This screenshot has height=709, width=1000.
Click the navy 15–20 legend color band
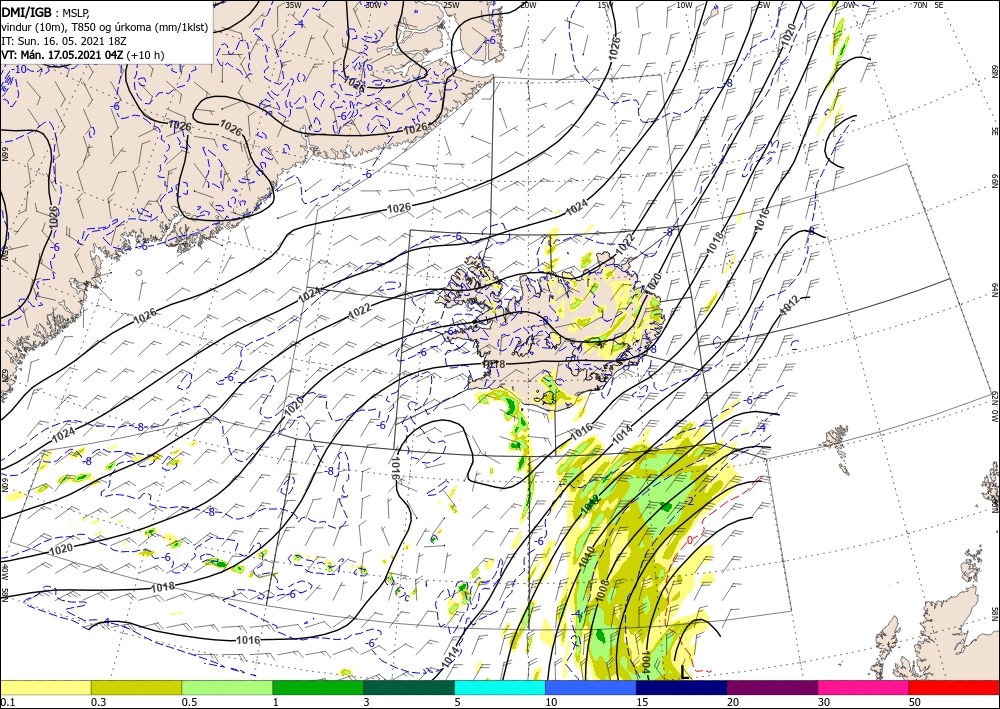tap(682, 687)
